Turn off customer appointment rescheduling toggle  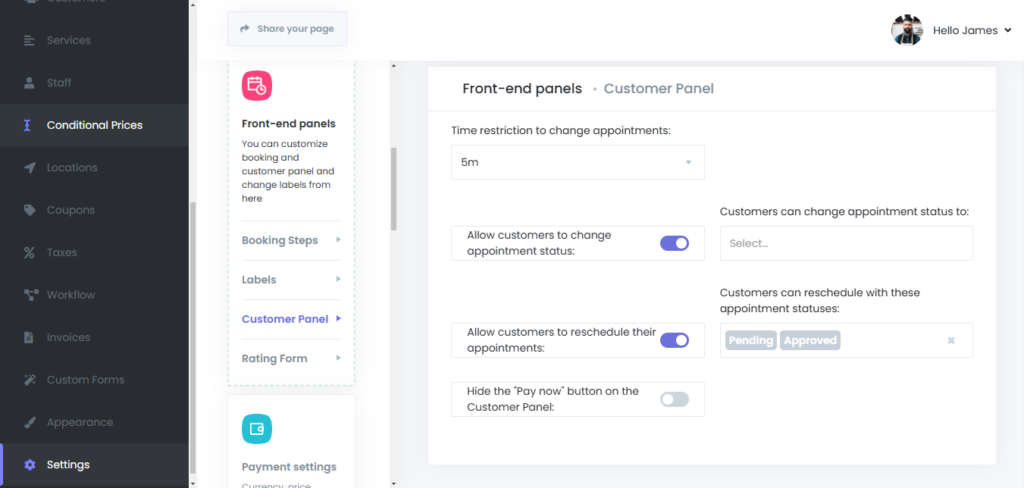[674, 340]
